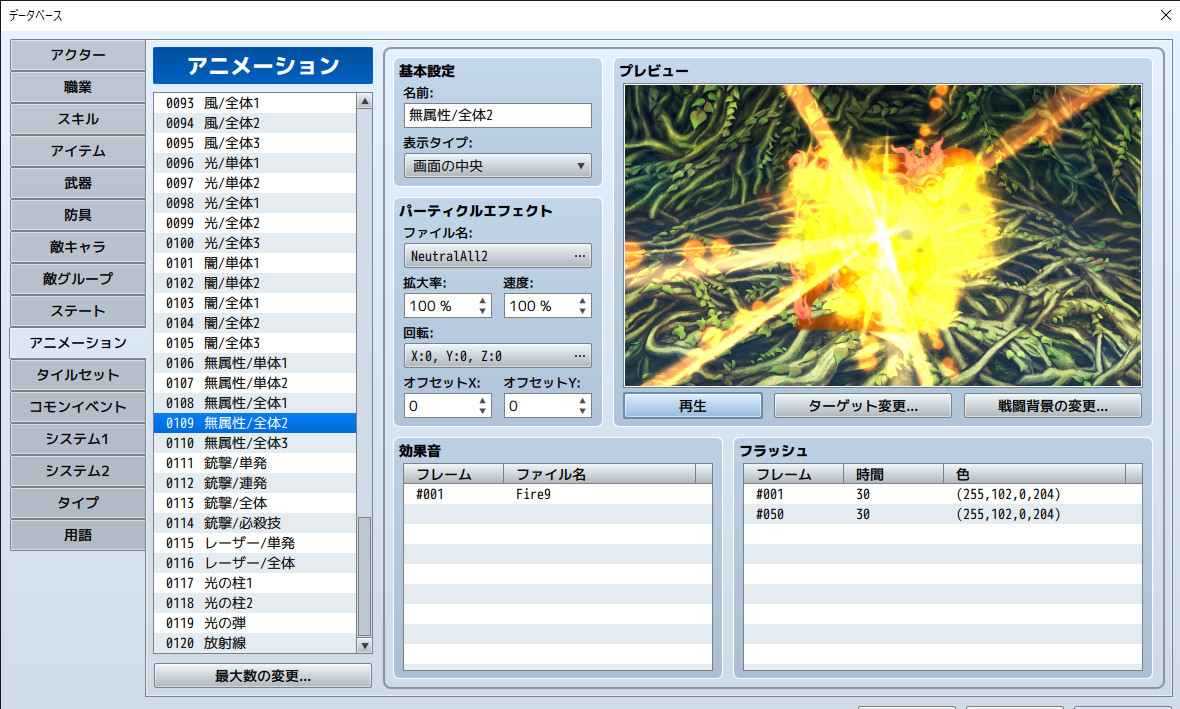Switch to the スキル database tab
Viewport: 1180px width, 709px height.
[x=77, y=119]
